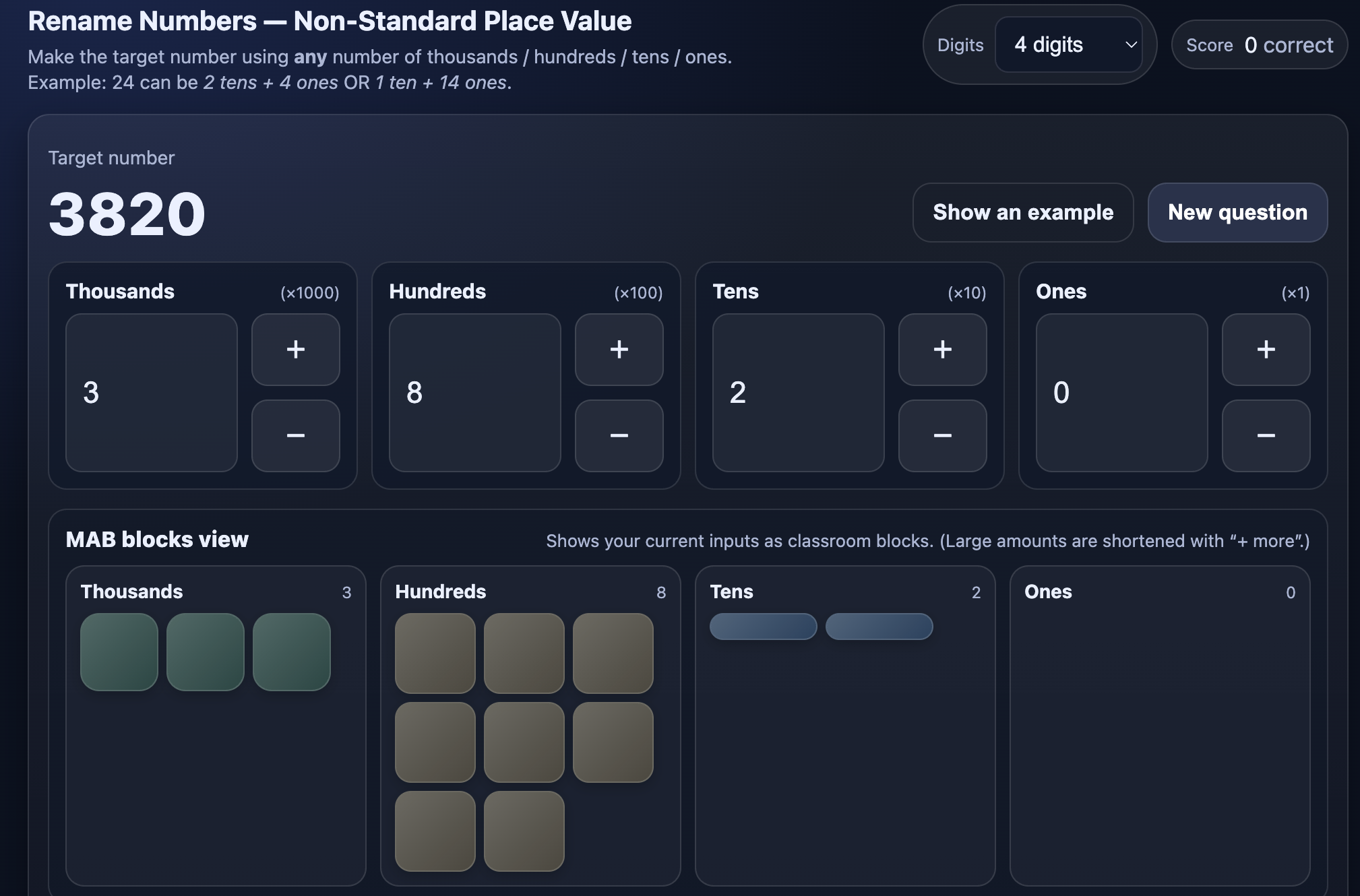Click the first green thousands block
The width and height of the screenshot is (1360, 896).
119,652
